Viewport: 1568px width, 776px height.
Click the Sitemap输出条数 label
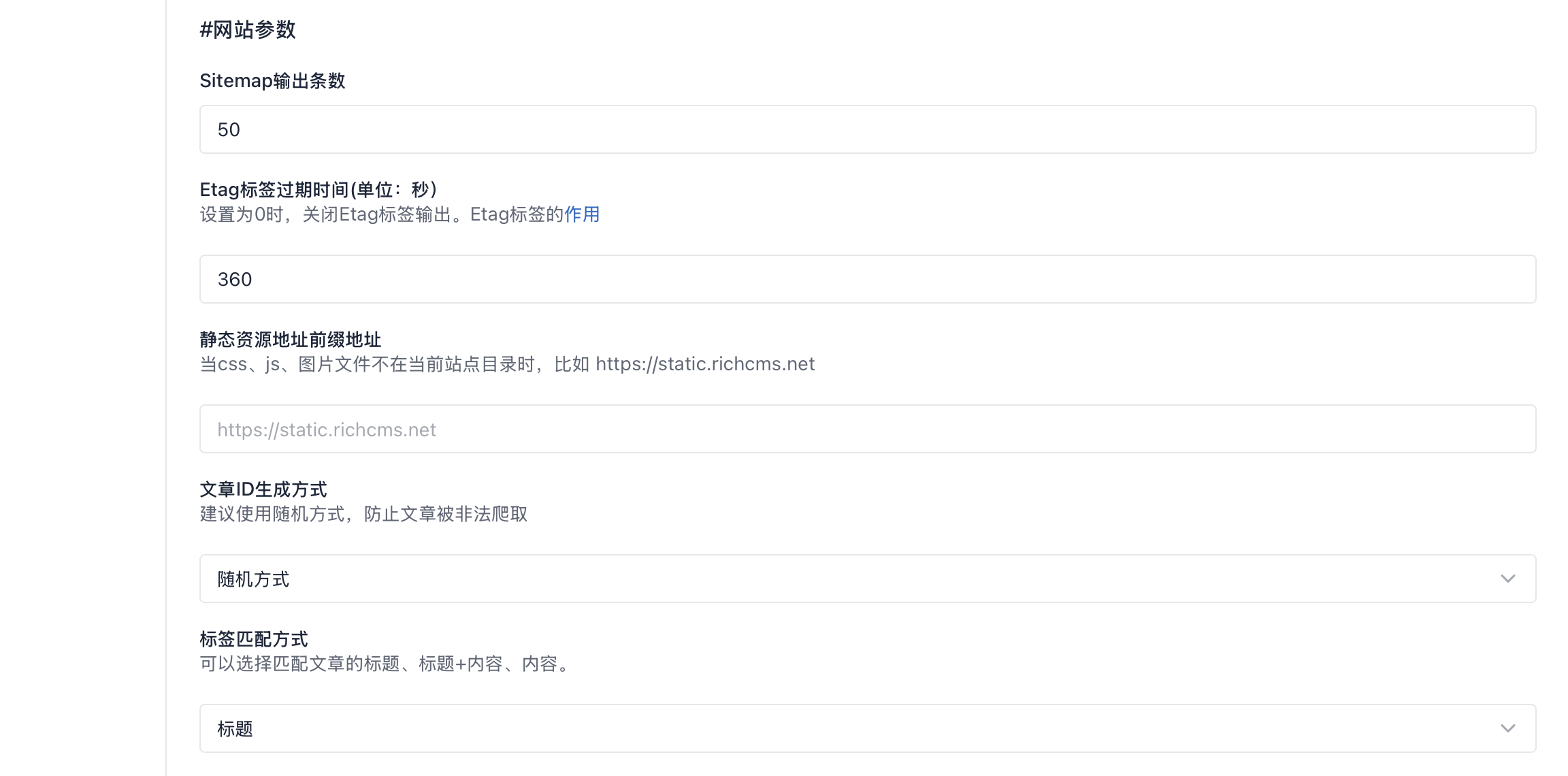point(272,81)
